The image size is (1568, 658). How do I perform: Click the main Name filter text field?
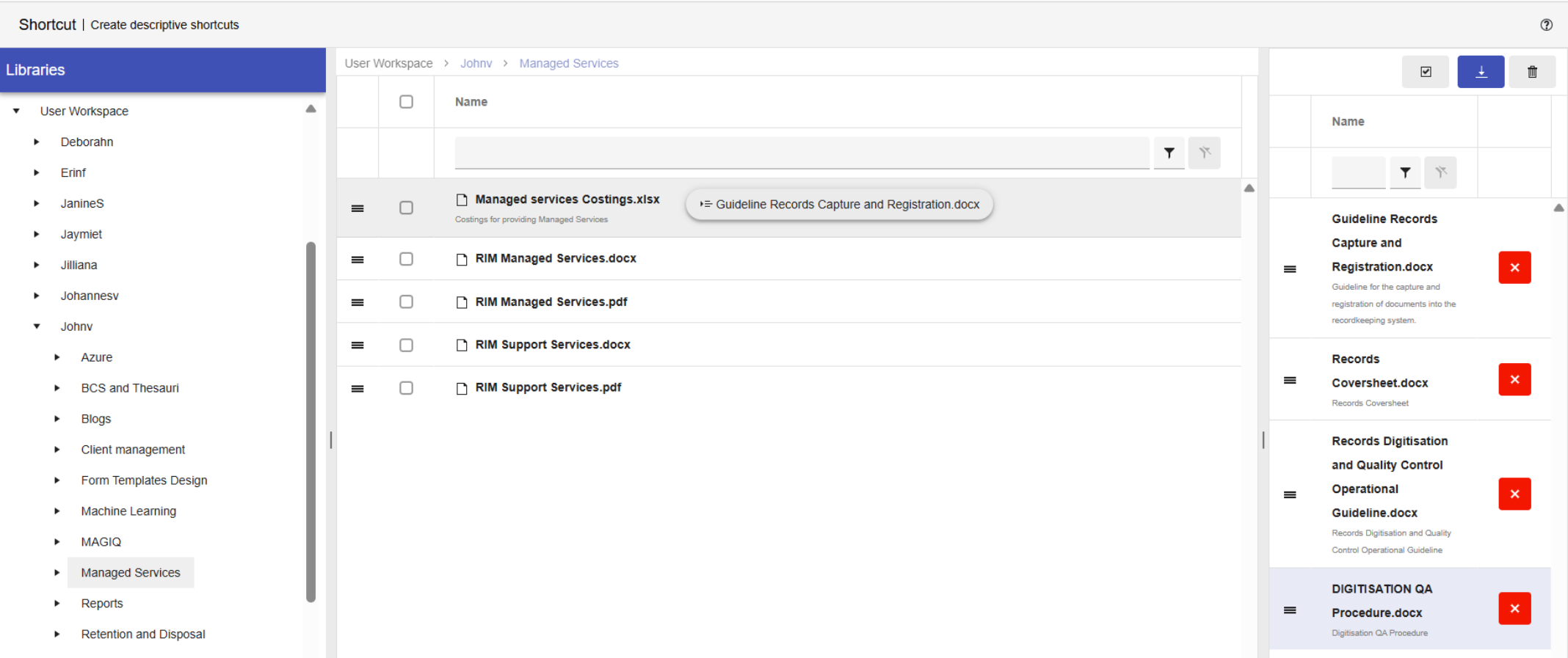tap(802, 153)
